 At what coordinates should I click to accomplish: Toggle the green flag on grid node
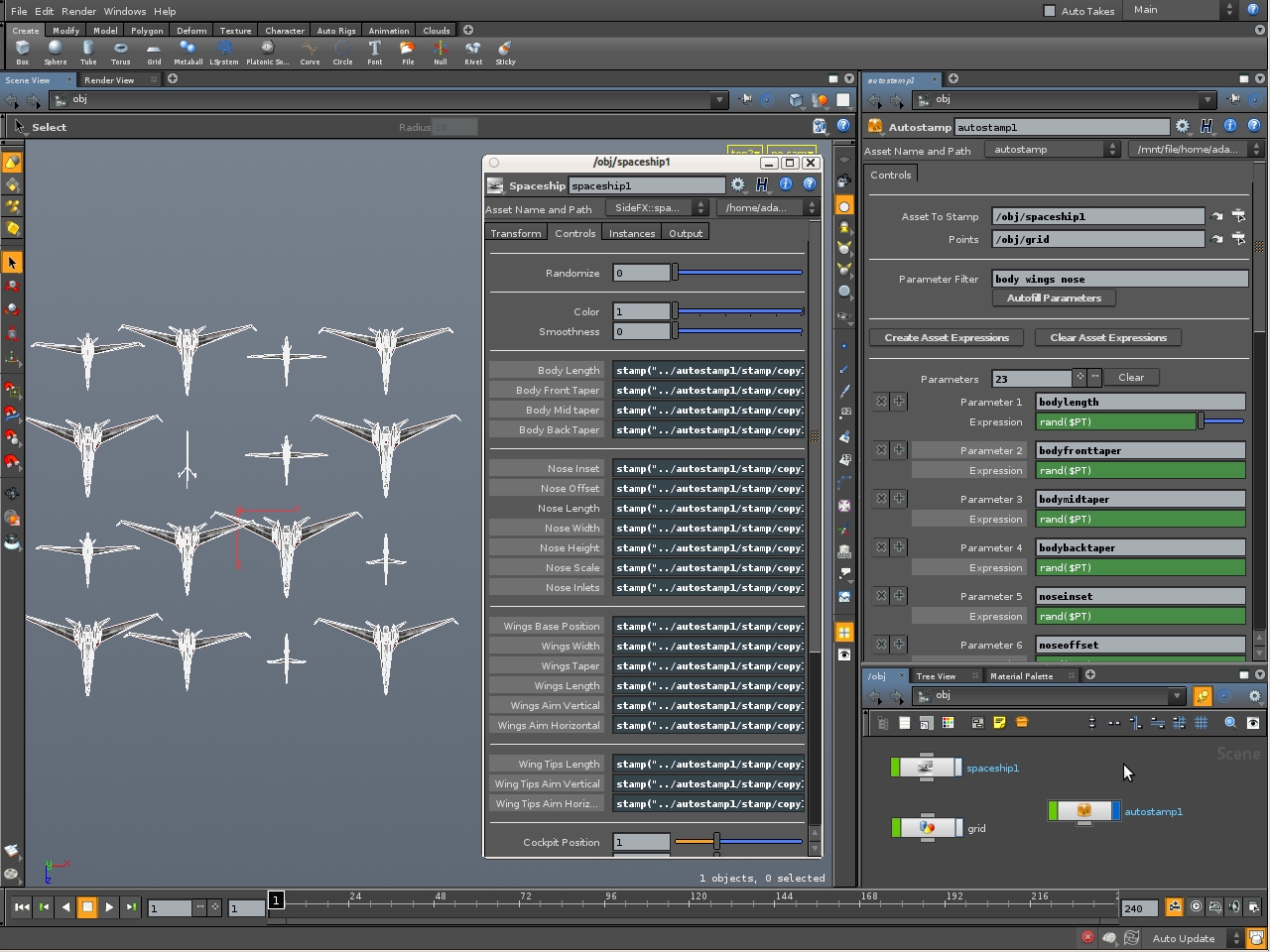[x=895, y=828]
